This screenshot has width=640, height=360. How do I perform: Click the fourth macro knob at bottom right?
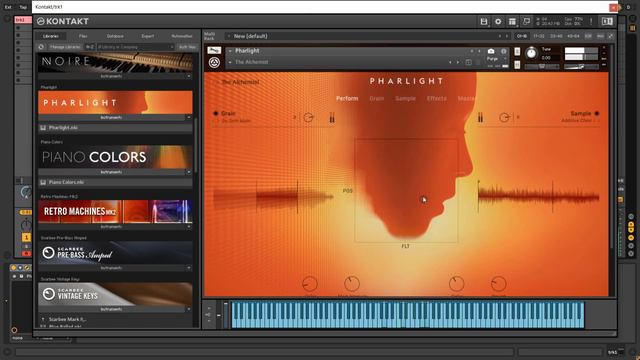[498, 284]
